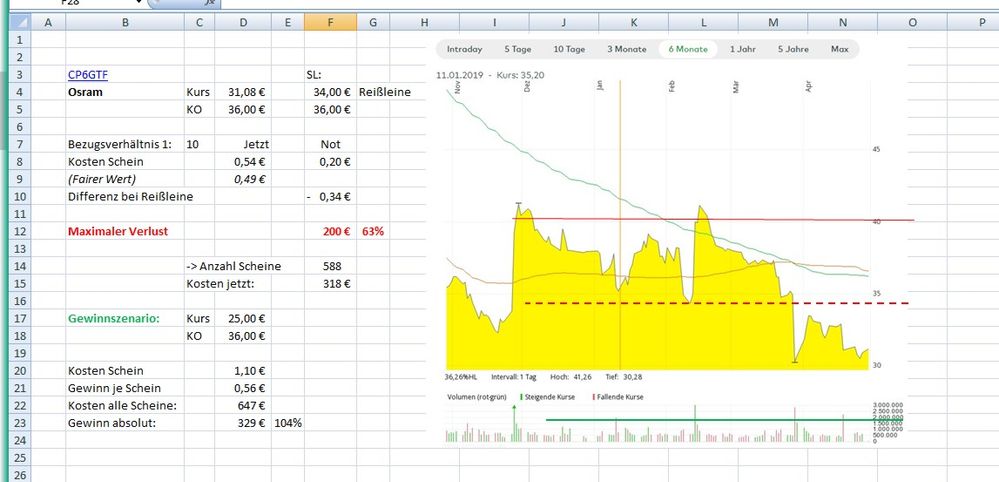Open the CP6GTF hyperlink
Screen dimensions: 999x482
pyautogui.click(x=88, y=74)
